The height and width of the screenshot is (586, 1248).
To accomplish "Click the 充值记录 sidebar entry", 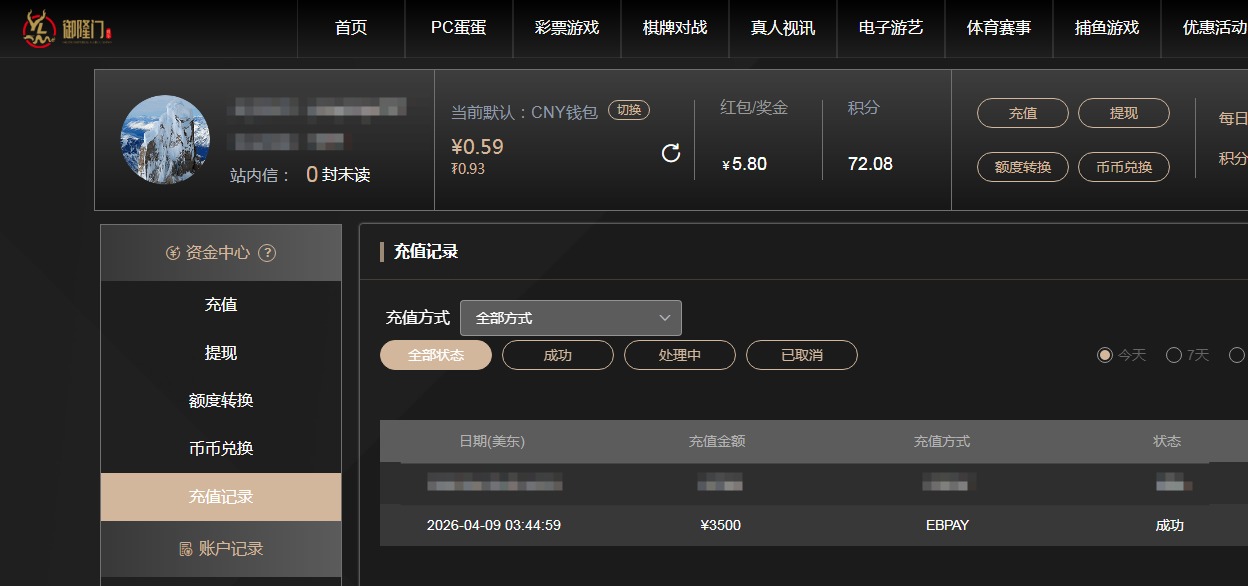I will coord(220,497).
